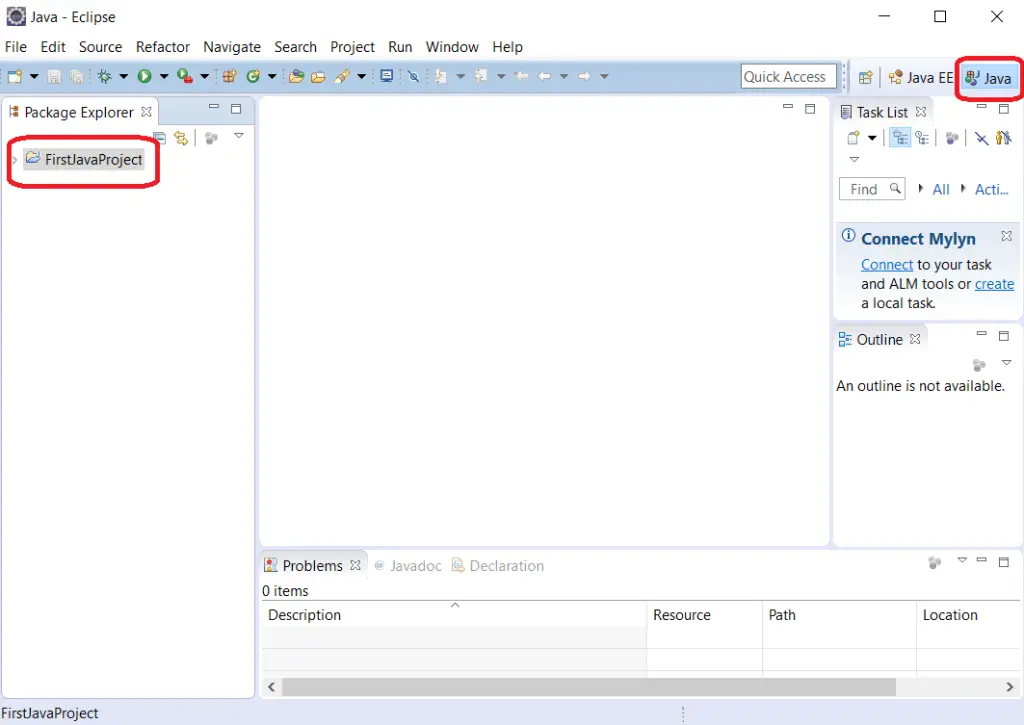This screenshot has height=725, width=1024.
Task: Click the Open Type icon
Action: (x=296, y=76)
